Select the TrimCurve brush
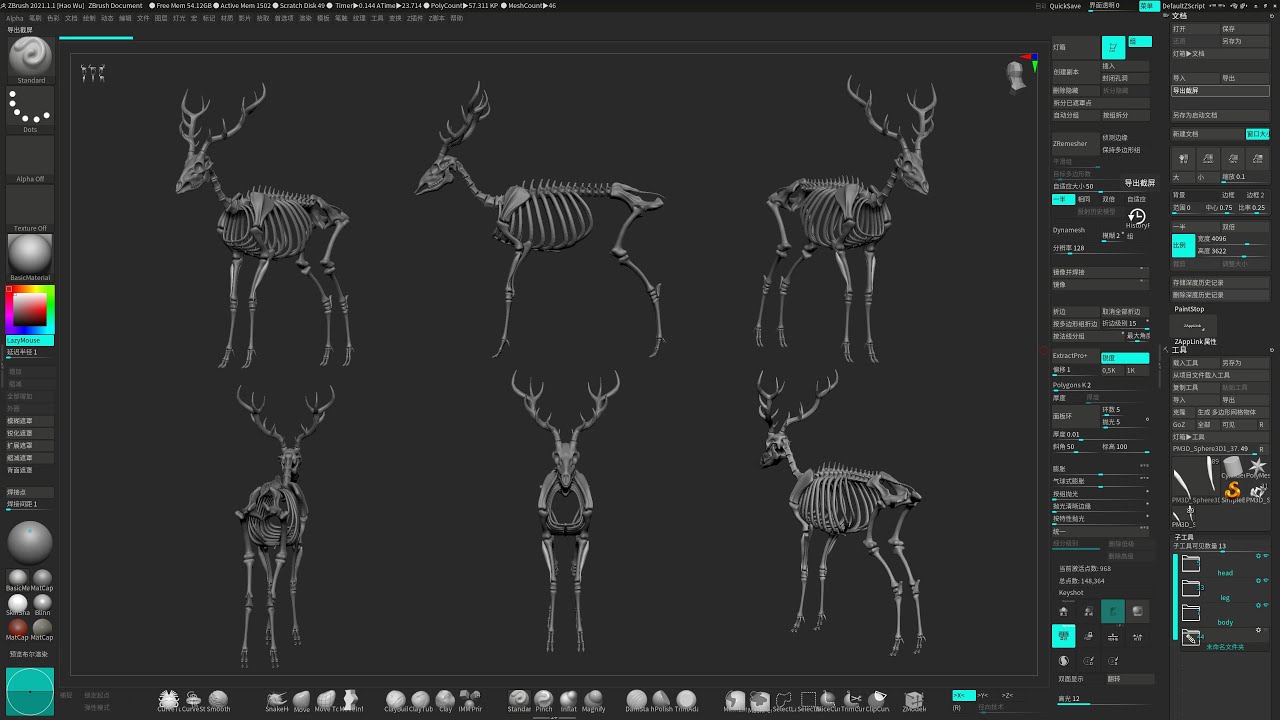The width and height of the screenshot is (1280, 720). [x=854, y=700]
